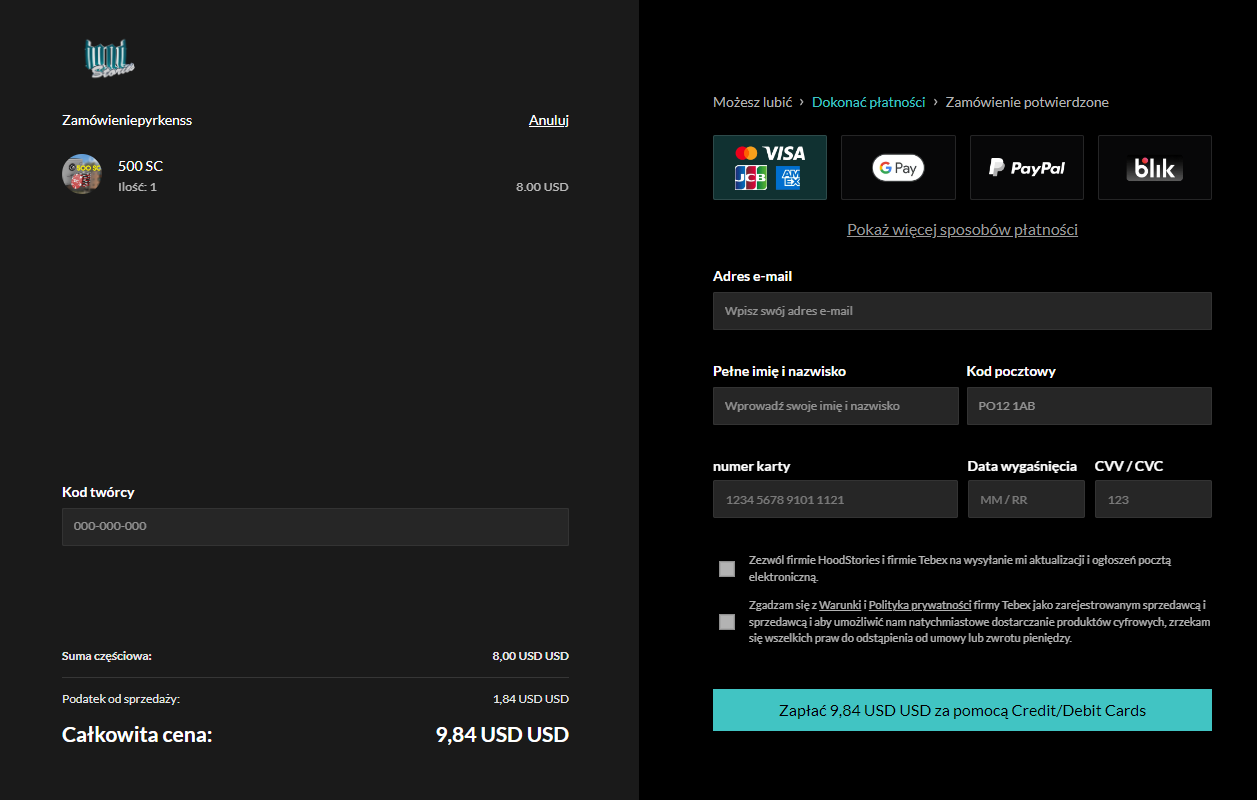Screen dimensions: 1257x800
Task: Click the CVV / CVC label
Action: tap(1129, 466)
